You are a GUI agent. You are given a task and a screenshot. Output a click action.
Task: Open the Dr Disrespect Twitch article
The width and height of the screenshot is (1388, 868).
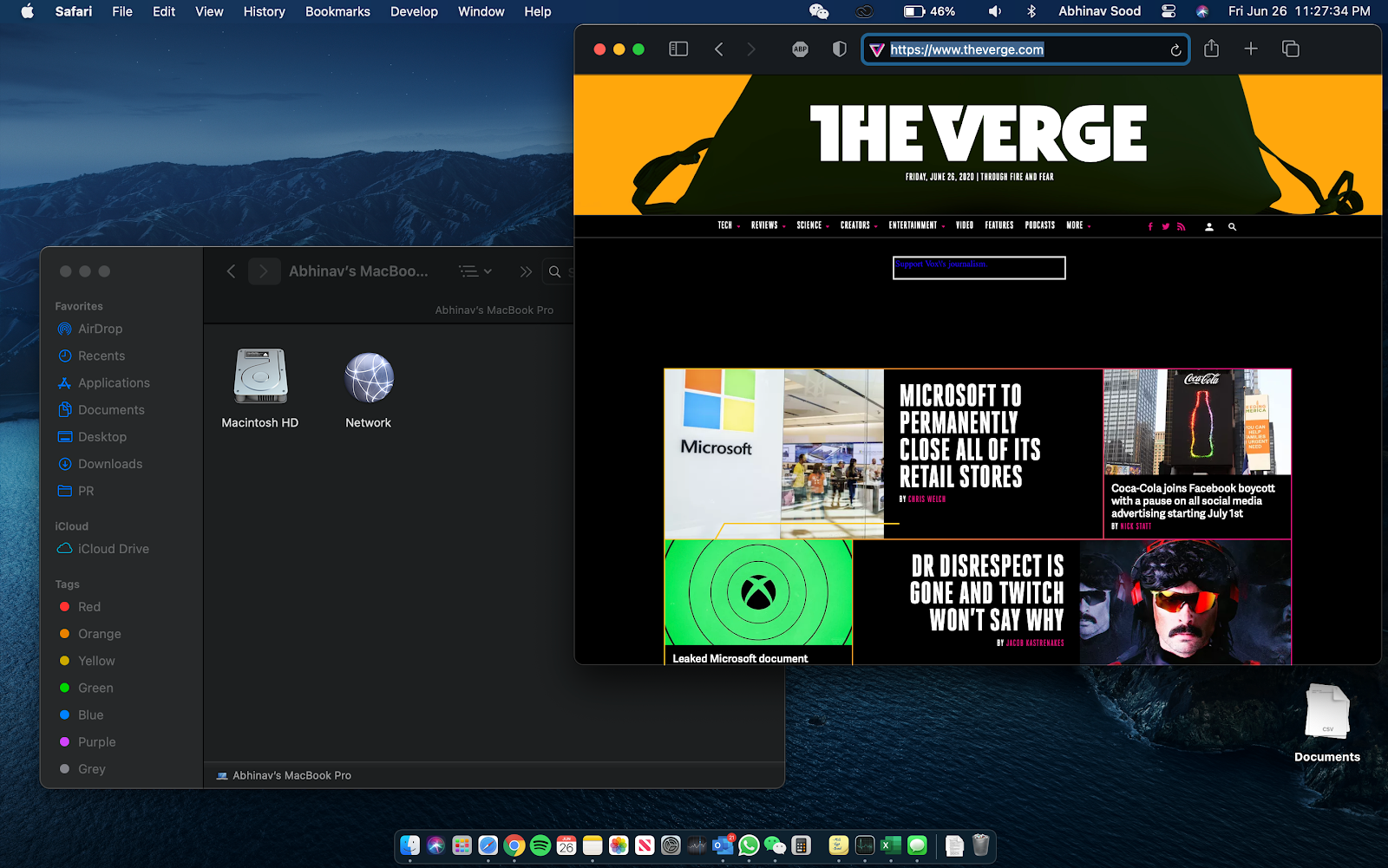coord(987,593)
